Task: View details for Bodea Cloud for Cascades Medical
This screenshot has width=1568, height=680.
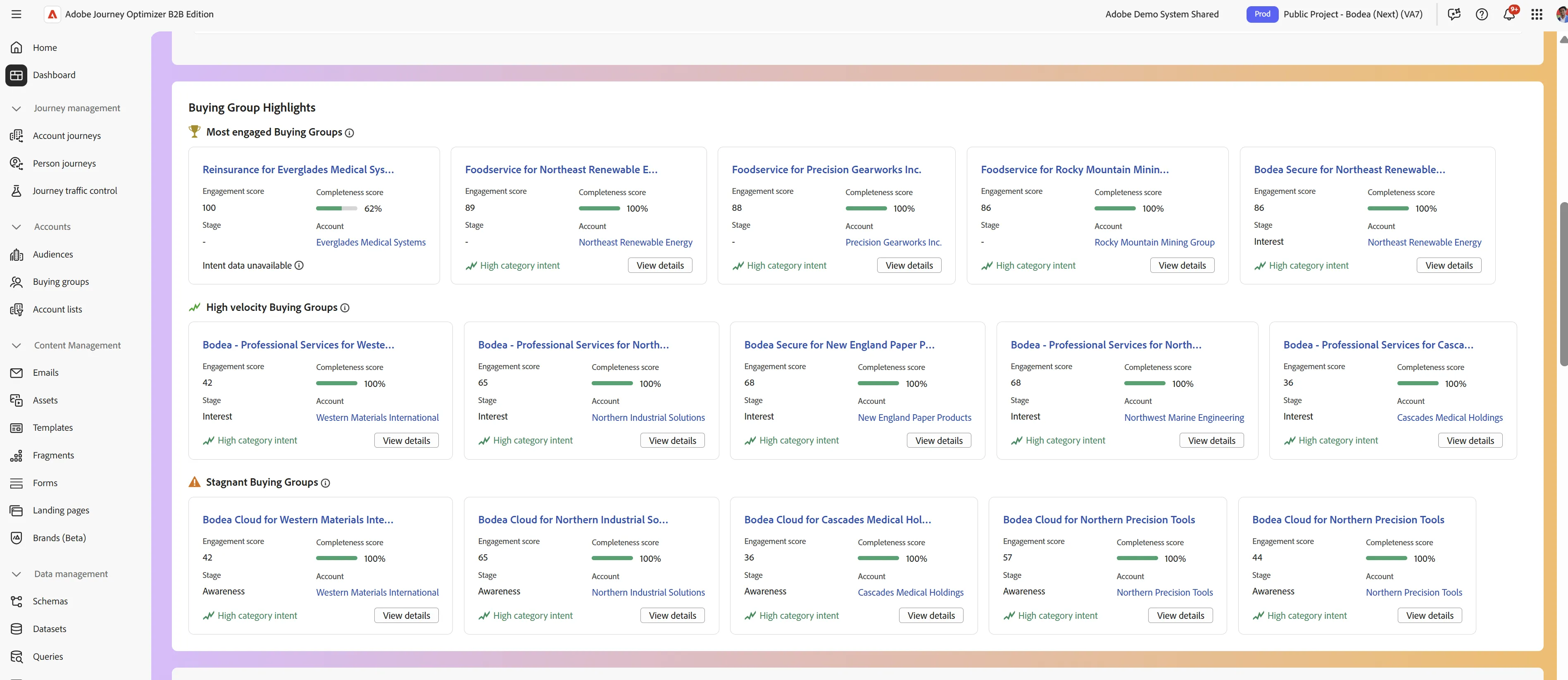Action: (931, 616)
